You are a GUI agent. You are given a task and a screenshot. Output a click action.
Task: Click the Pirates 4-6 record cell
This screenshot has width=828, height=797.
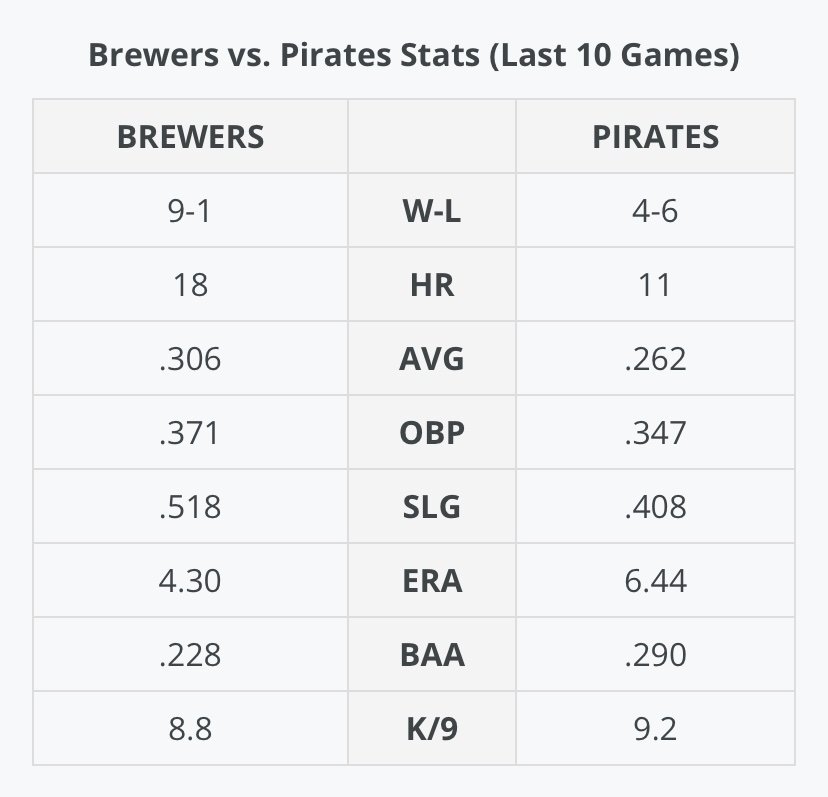click(655, 211)
